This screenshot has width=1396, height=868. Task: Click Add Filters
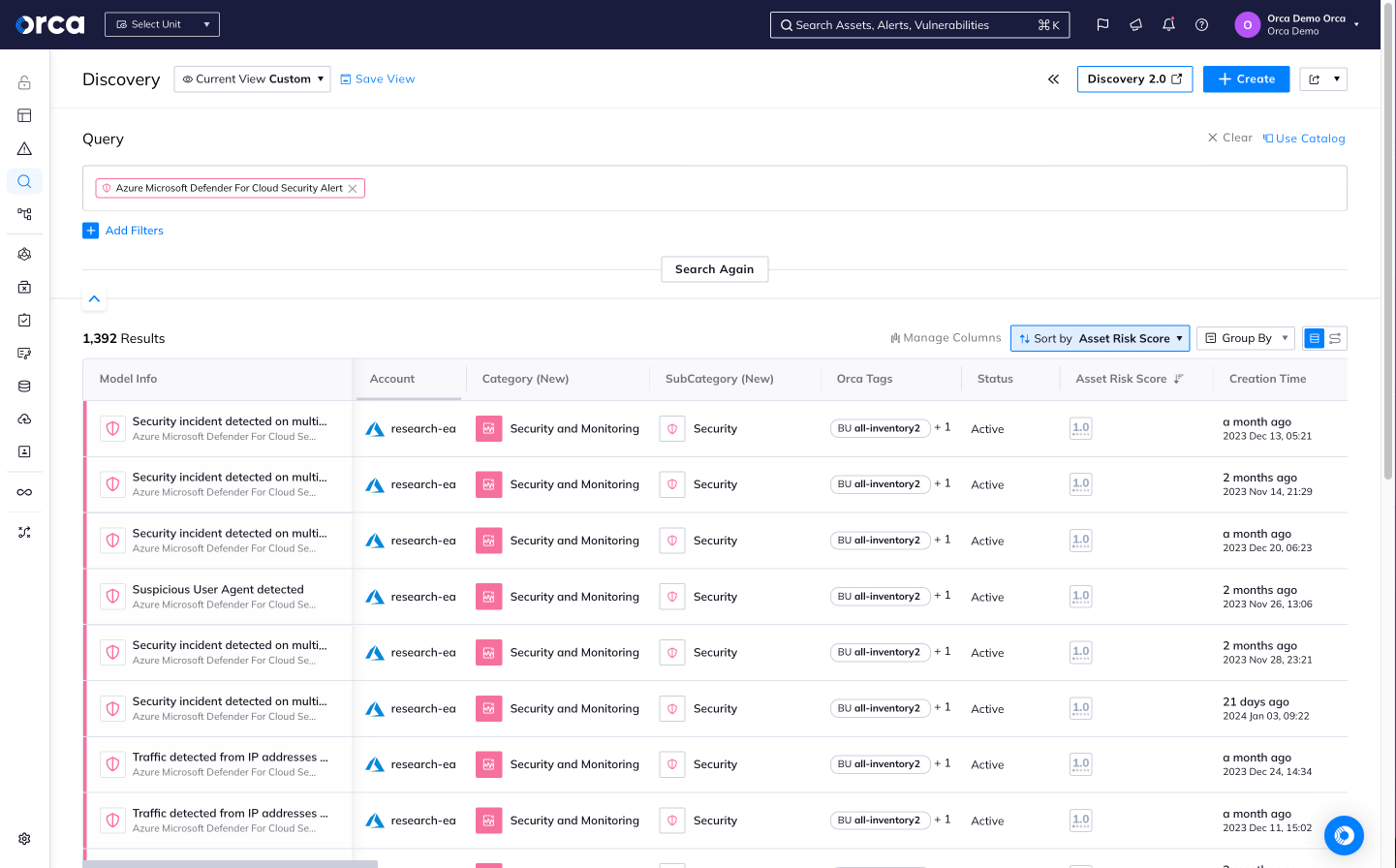coord(123,231)
